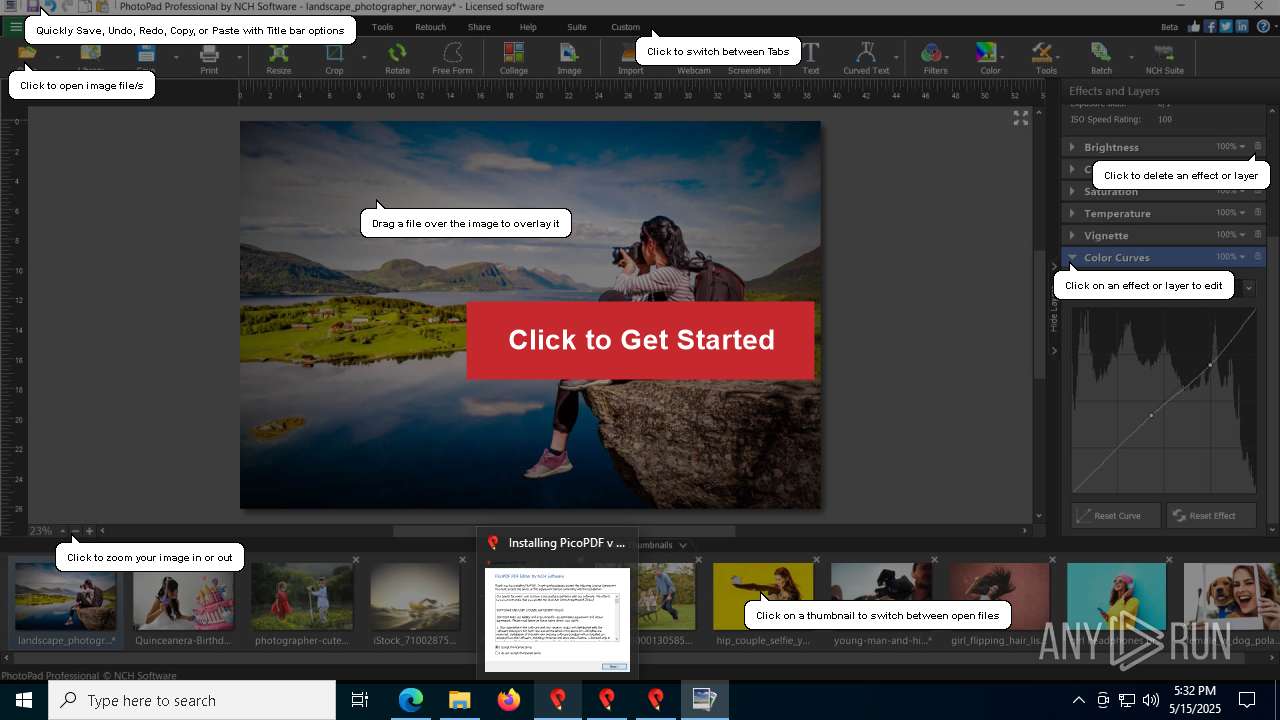The image size is (1280, 720).
Task: Click zoom out minus button
Action: pyautogui.click(x=75, y=531)
